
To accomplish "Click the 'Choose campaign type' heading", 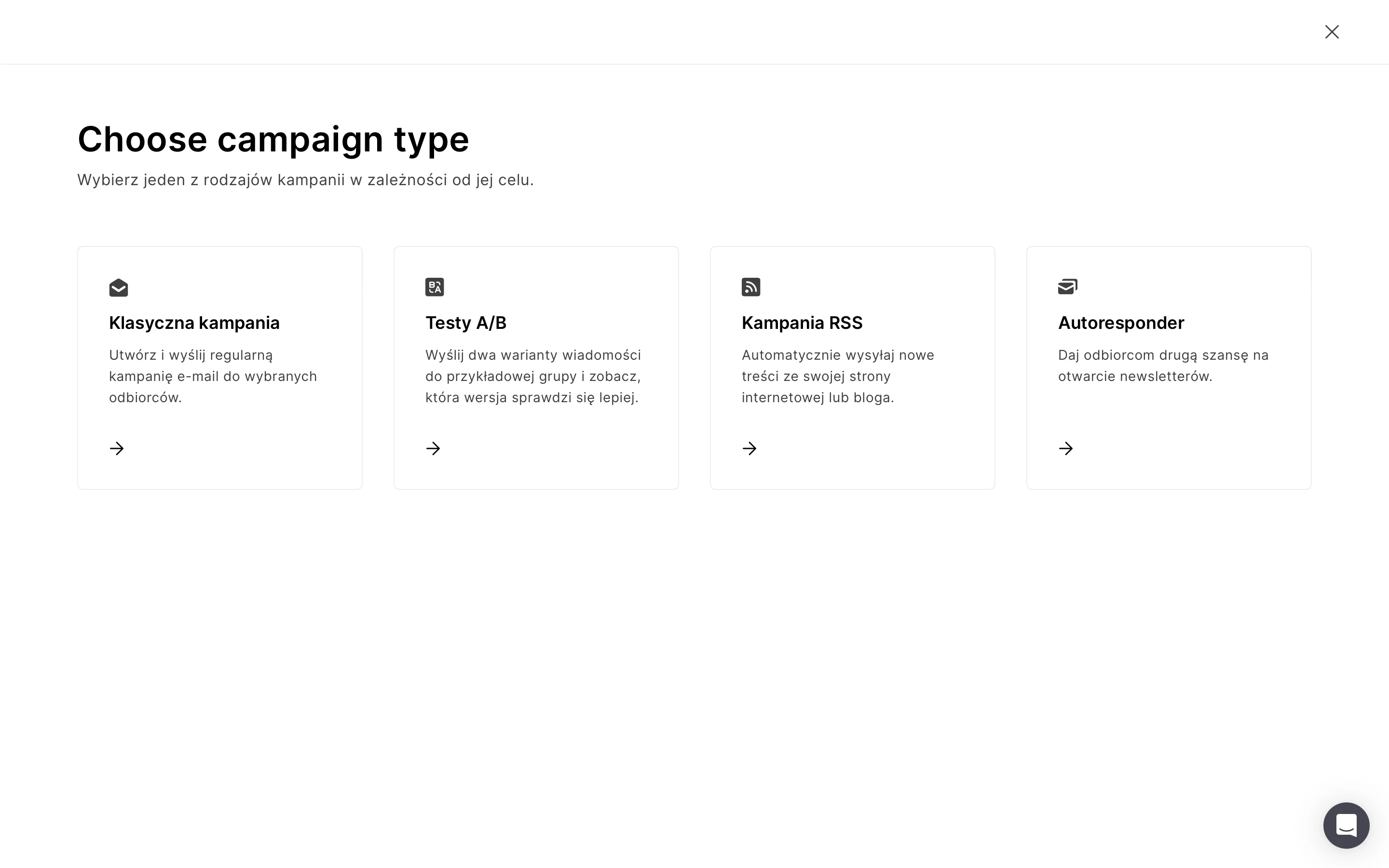I will (x=273, y=139).
